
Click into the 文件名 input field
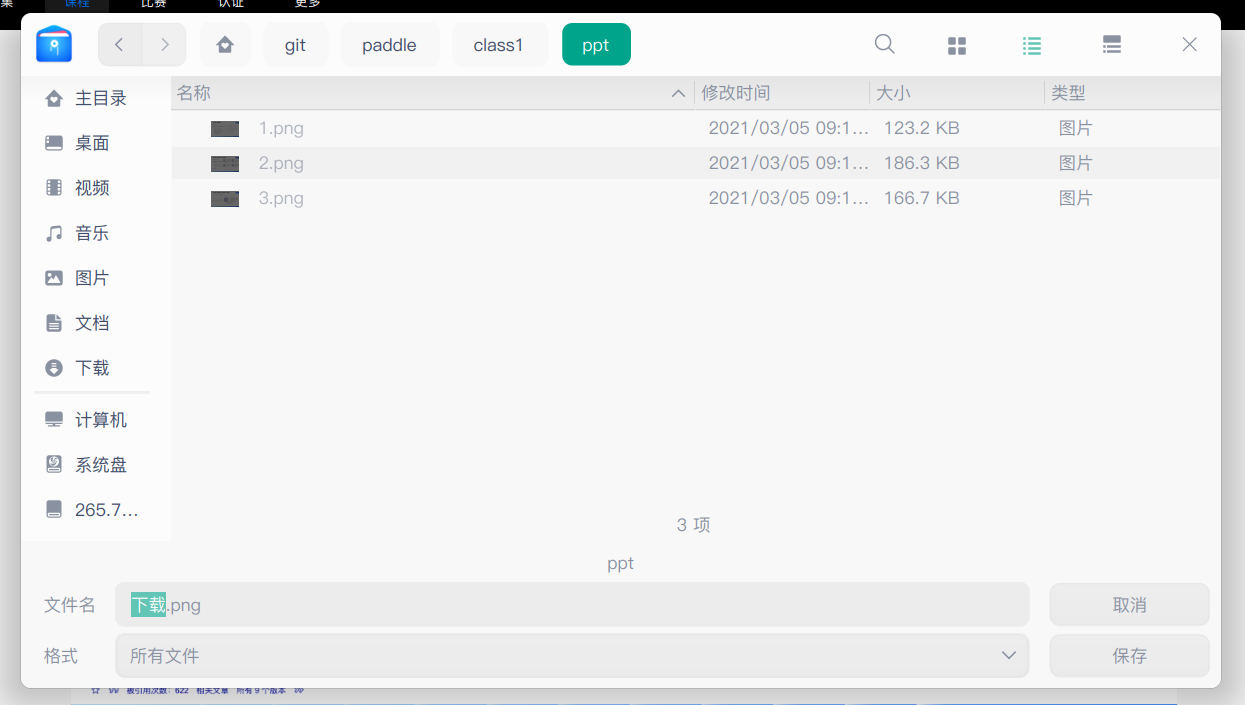(572, 605)
